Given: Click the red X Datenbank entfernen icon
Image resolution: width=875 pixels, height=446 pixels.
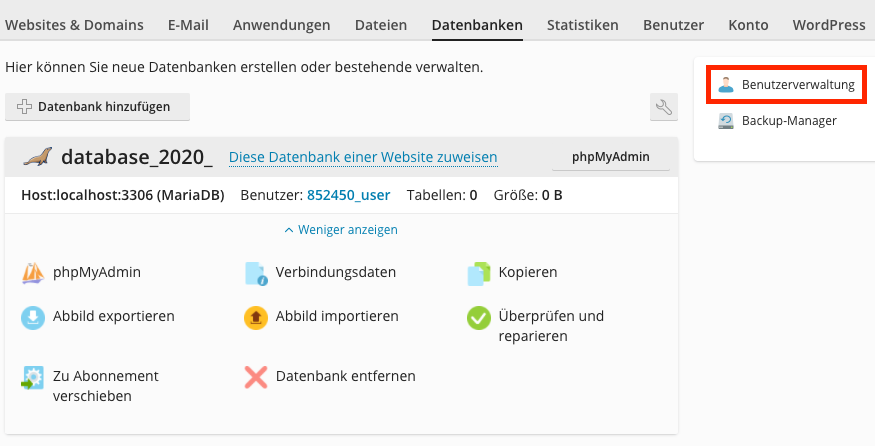Looking at the screenshot, I should click(x=257, y=377).
